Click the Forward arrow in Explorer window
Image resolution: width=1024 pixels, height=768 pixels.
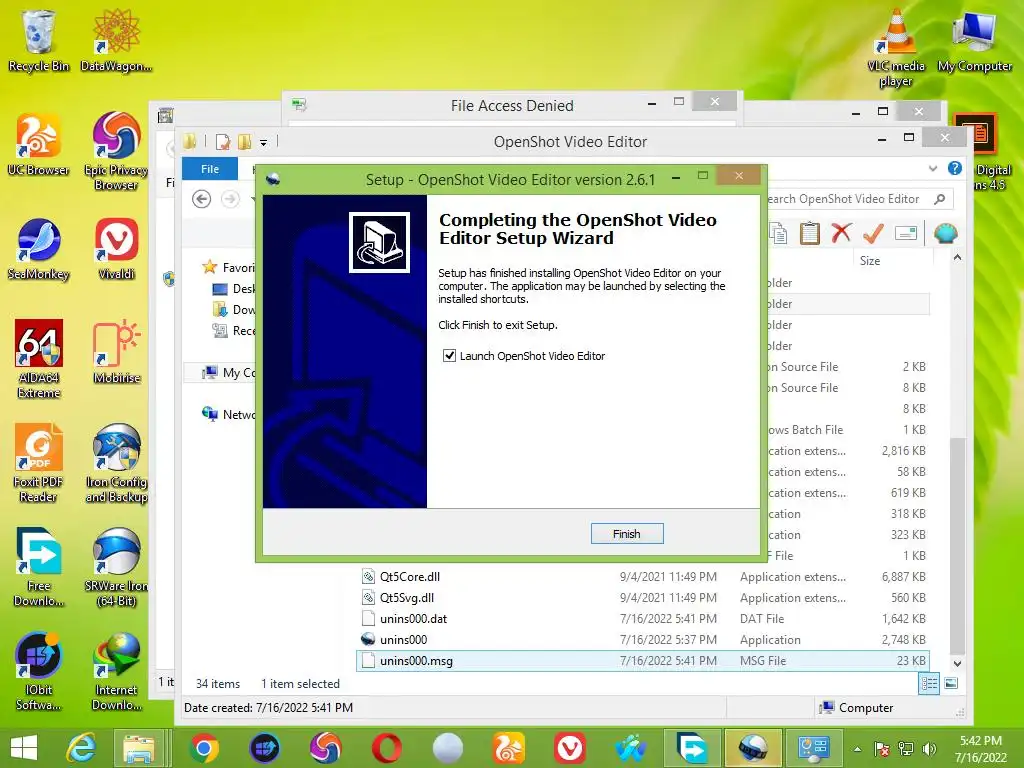(x=230, y=199)
